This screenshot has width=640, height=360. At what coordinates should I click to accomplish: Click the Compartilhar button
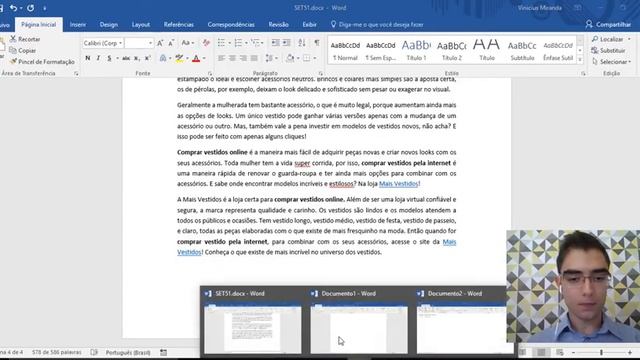tap(608, 24)
